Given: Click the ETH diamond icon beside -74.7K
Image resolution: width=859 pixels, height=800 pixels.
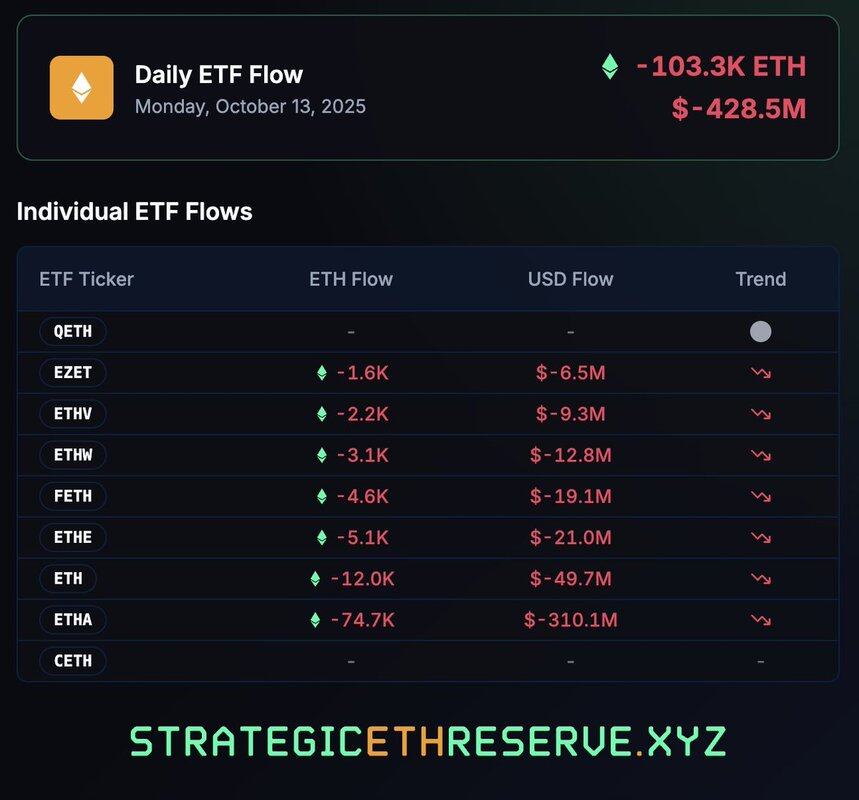Looking at the screenshot, I should (316, 620).
